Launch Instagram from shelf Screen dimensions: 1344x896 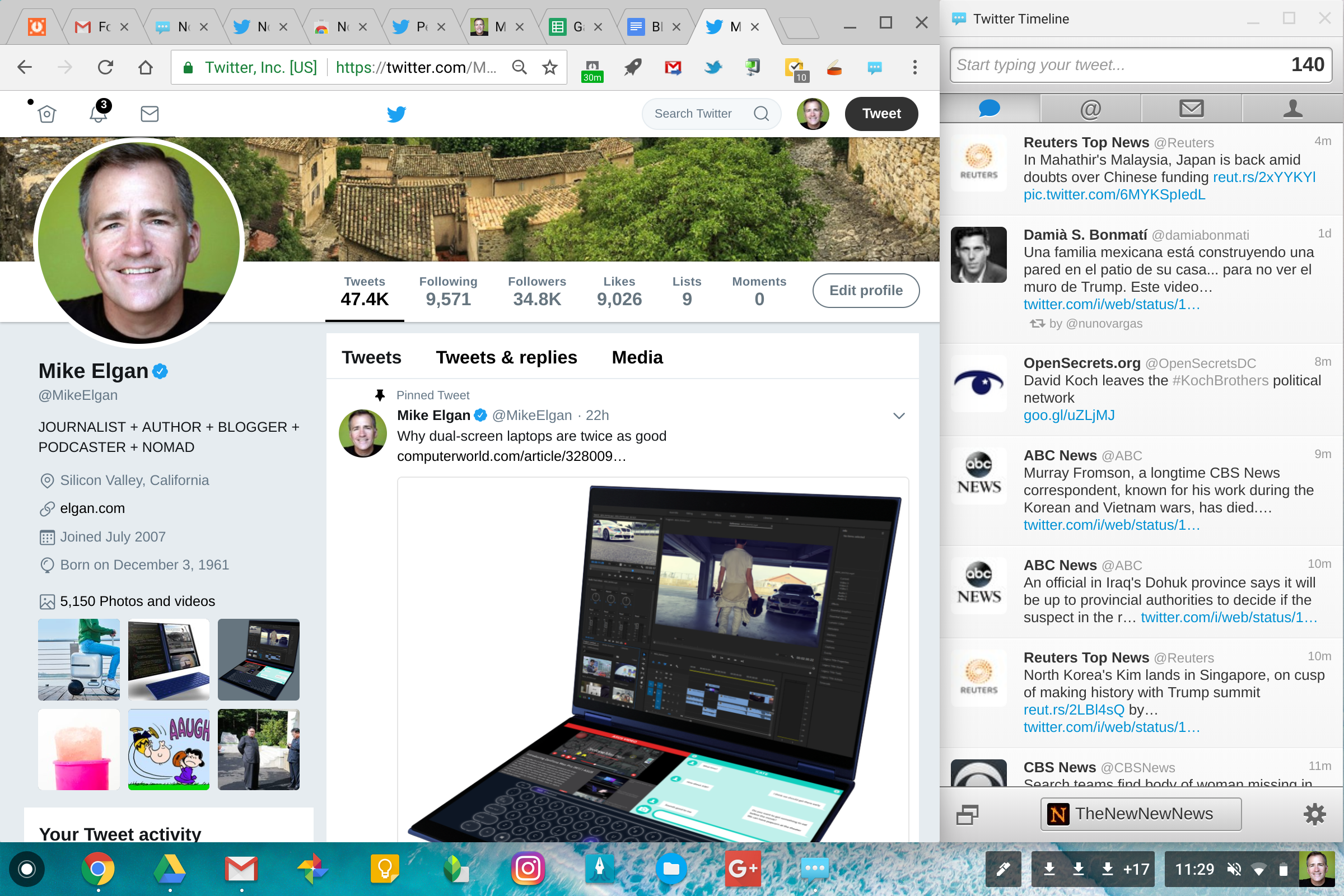(528, 869)
